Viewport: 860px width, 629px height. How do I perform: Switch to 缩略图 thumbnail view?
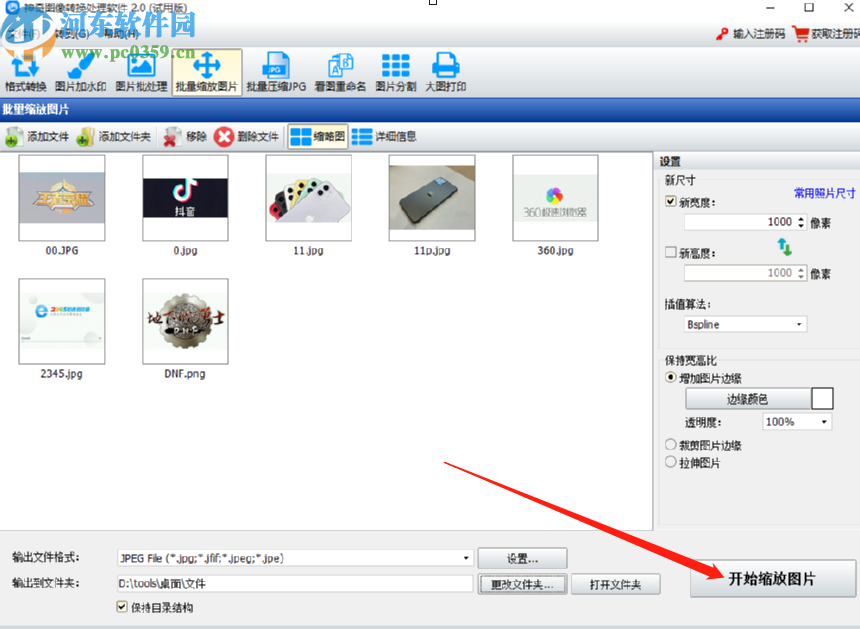[318, 137]
